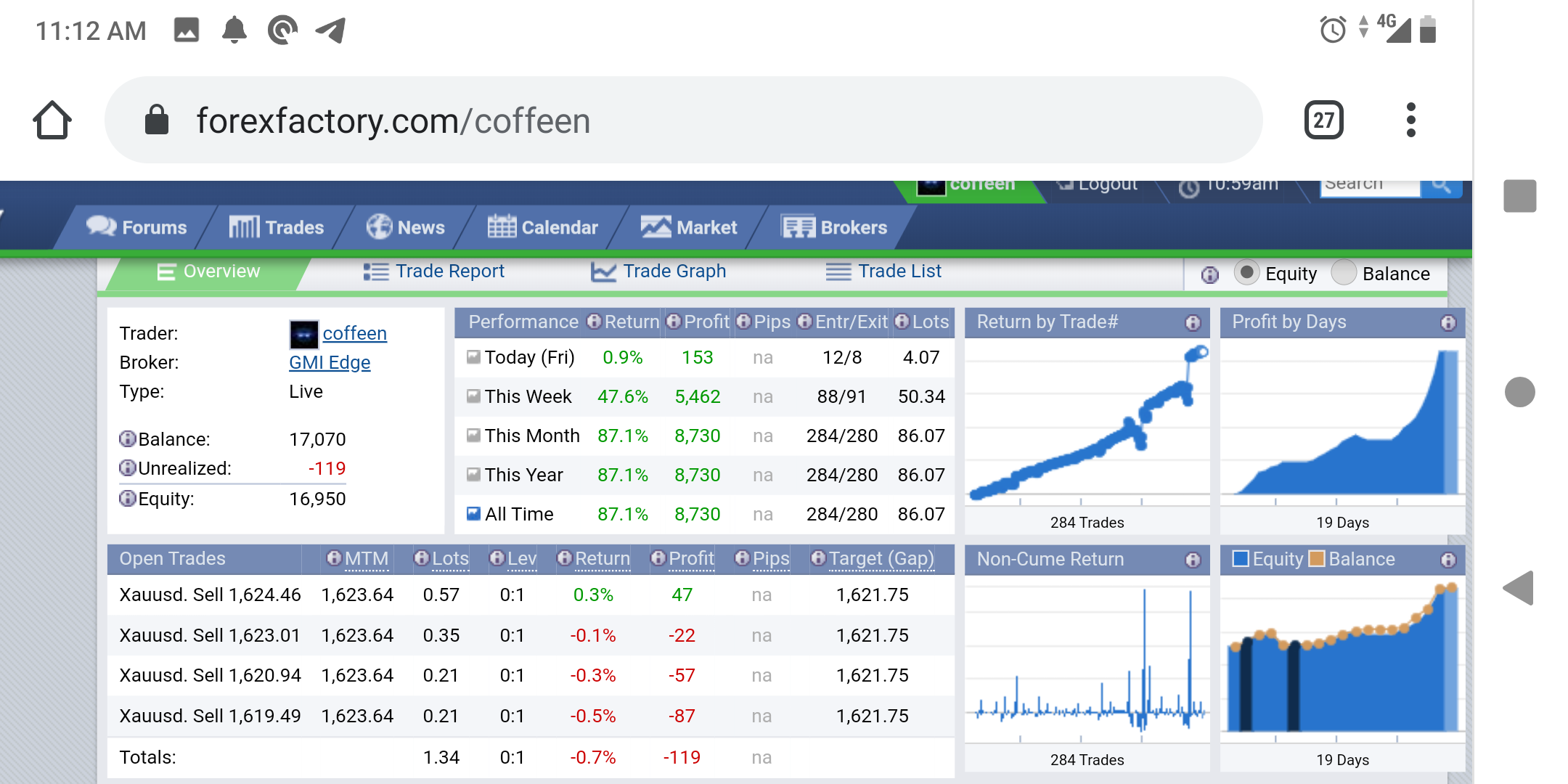This screenshot has width=1568, height=784.
Task: Select the Balance radio button
Action: coord(1344,273)
